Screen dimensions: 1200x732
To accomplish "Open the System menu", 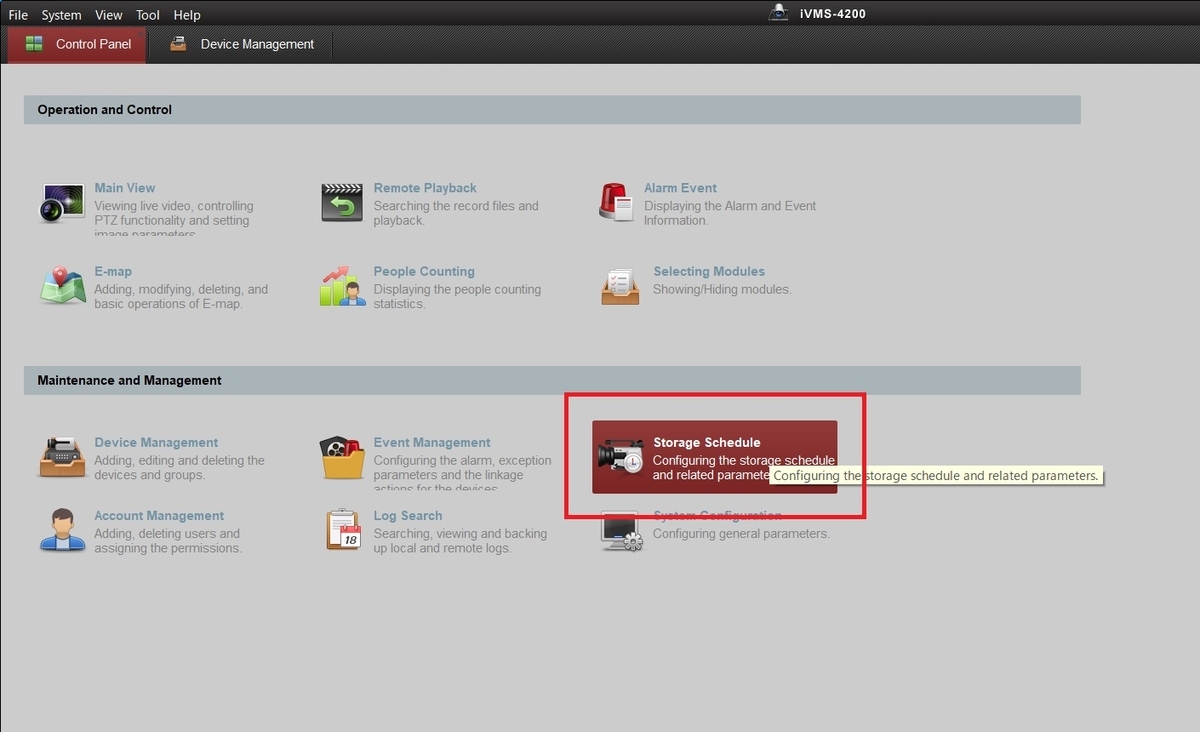I will pyautogui.click(x=61, y=15).
